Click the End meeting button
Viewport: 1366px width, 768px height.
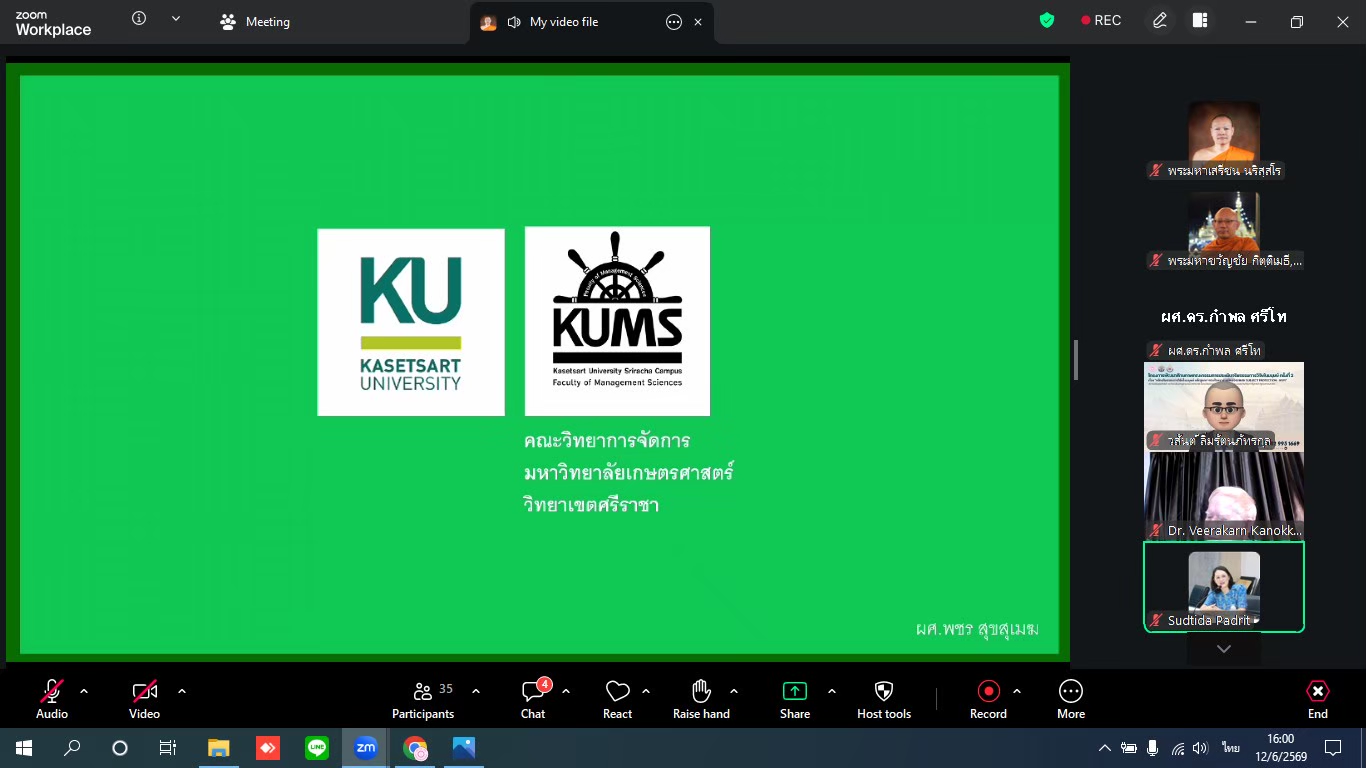pos(1318,699)
